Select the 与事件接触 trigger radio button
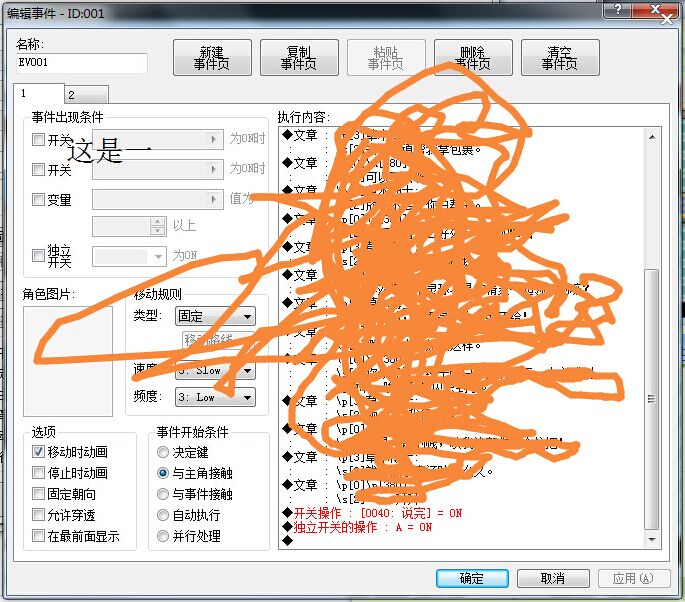Viewport: 685px width, 602px height. (163, 494)
